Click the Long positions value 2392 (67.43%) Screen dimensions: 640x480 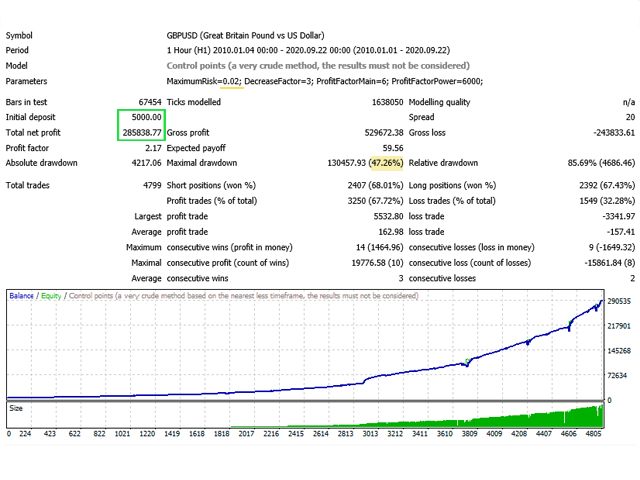(x=607, y=185)
